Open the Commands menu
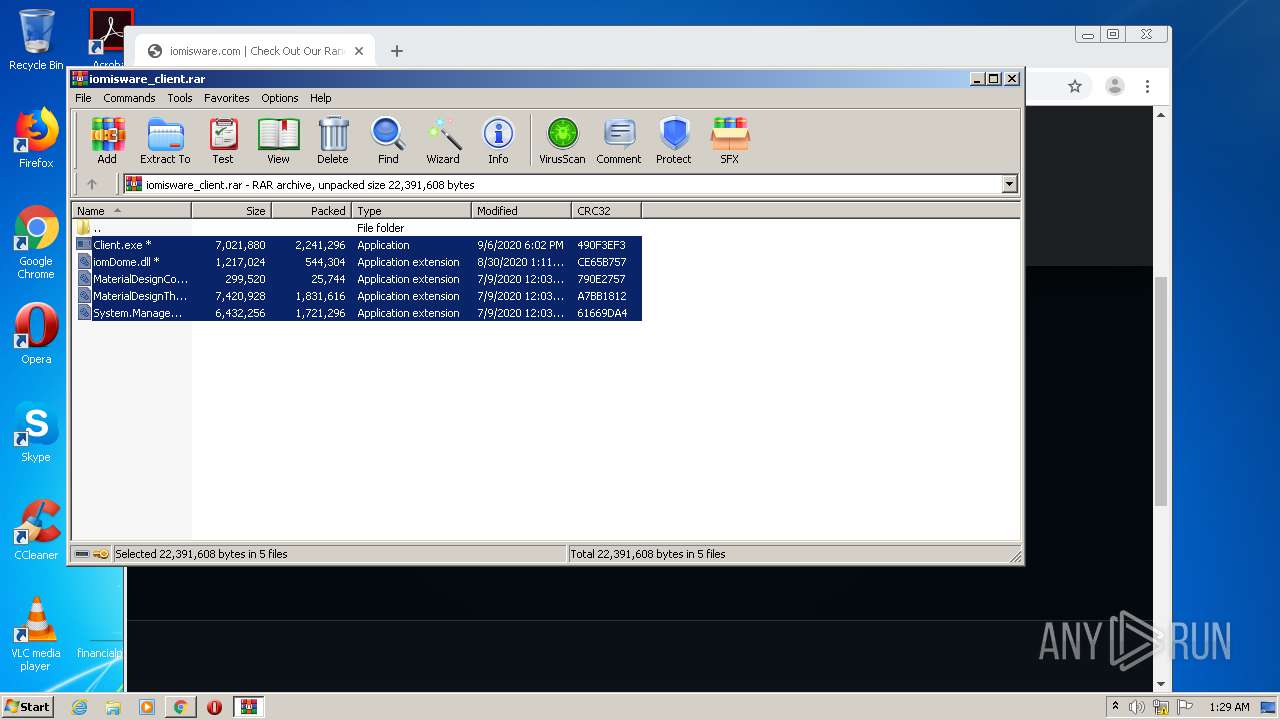 coord(129,98)
